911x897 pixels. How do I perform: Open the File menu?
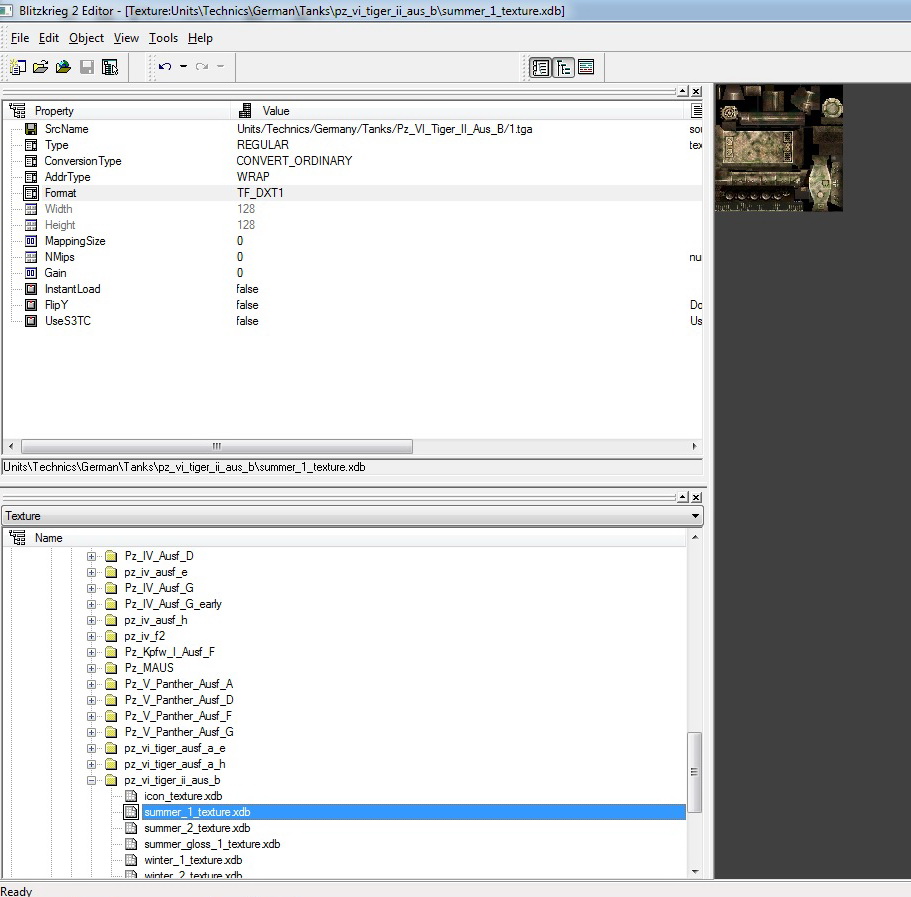coord(20,38)
